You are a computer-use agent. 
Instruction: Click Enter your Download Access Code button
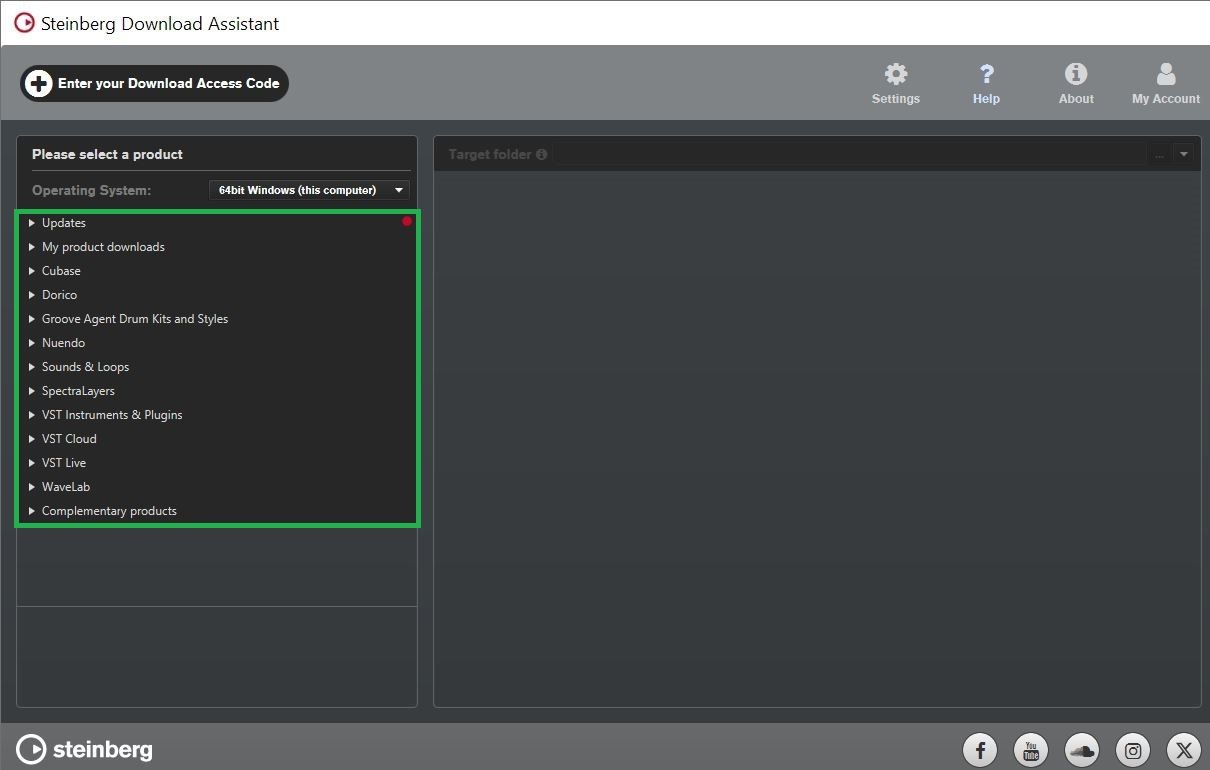point(154,83)
